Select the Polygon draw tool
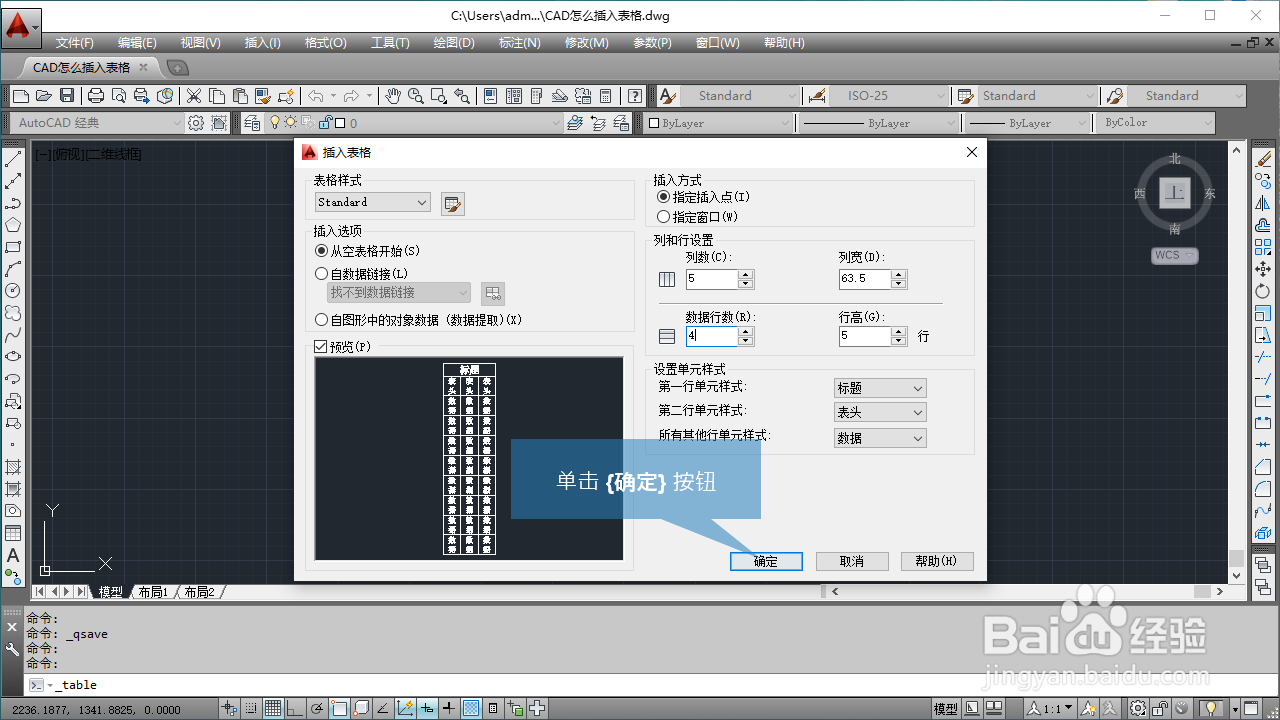This screenshot has height=720, width=1280. pos(13,225)
